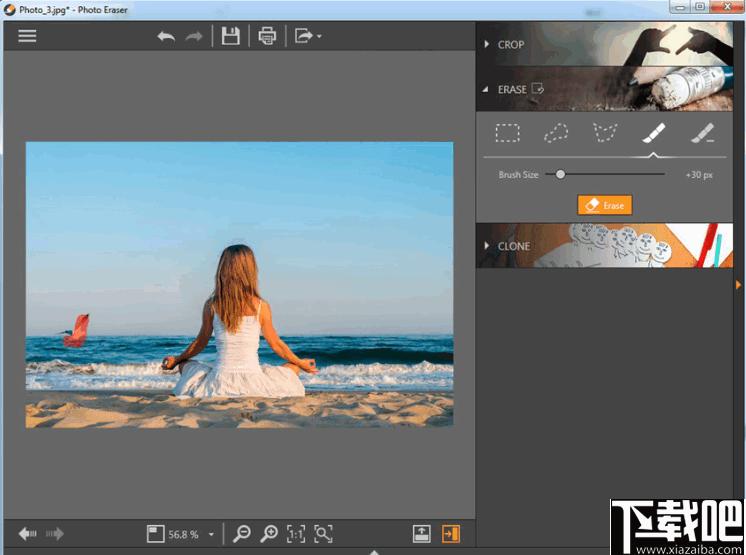
Task: Go to previous photo arrow
Action: (x=27, y=534)
